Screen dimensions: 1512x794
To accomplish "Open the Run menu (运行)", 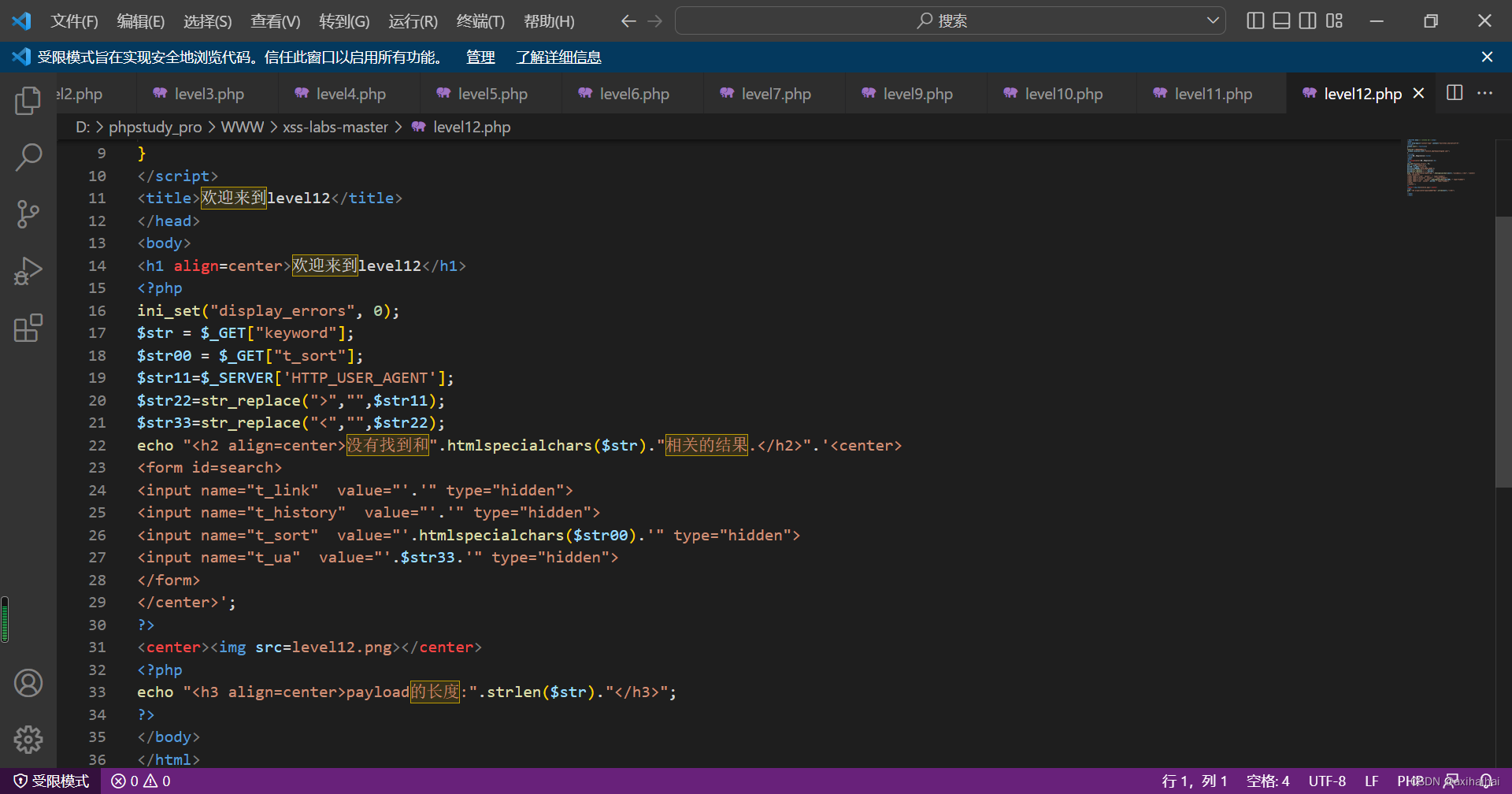I will [x=413, y=21].
